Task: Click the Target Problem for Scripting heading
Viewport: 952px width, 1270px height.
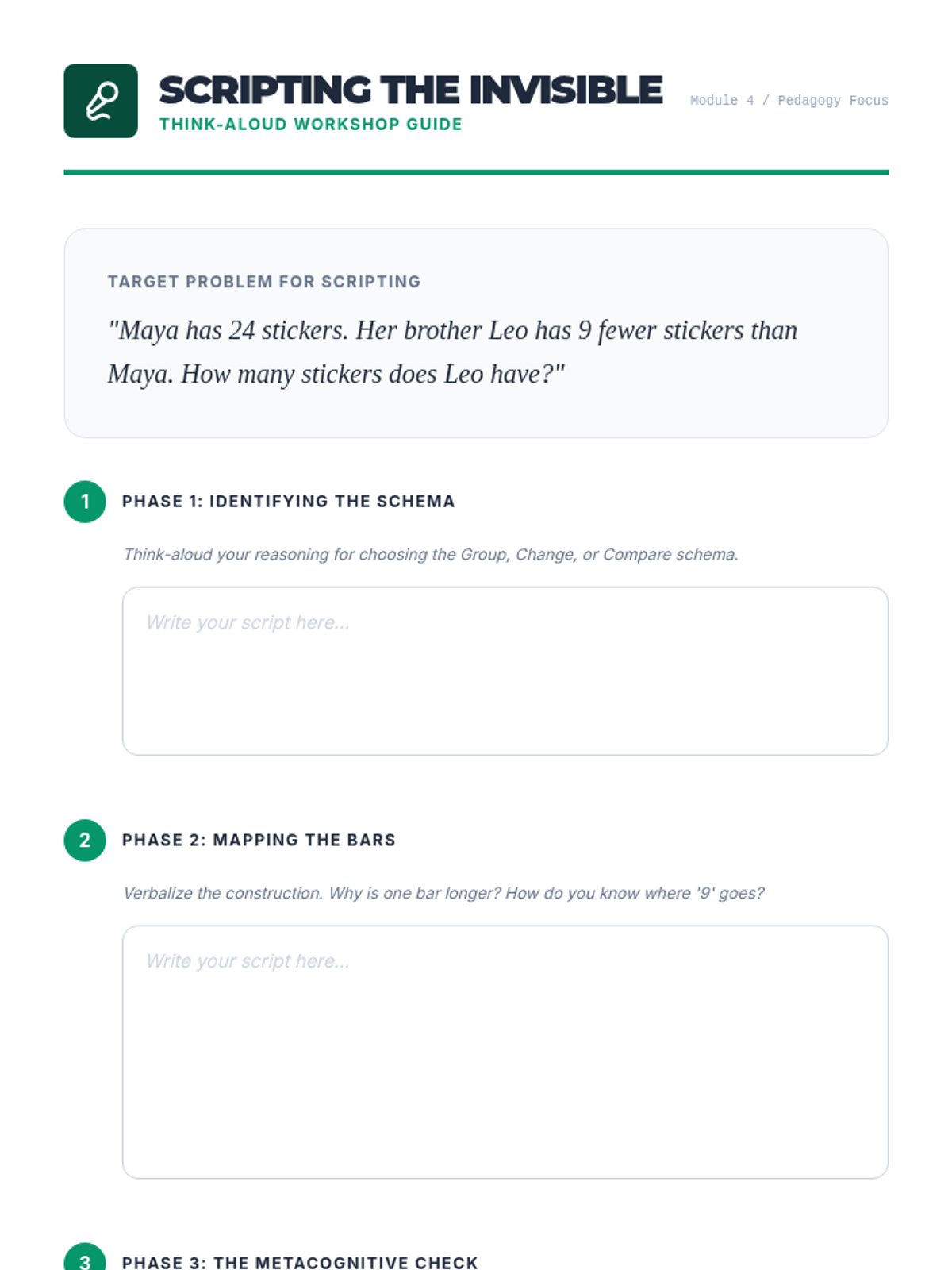Action: (x=264, y=282)
